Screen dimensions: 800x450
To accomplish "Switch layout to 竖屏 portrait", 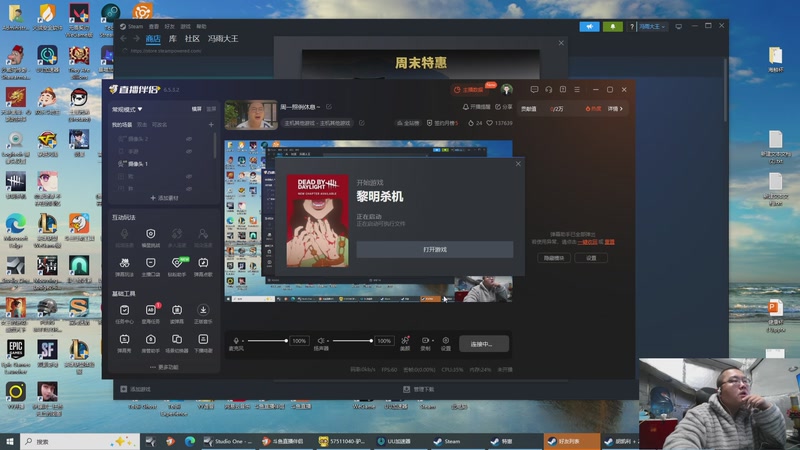I will [x=211, y=109].
